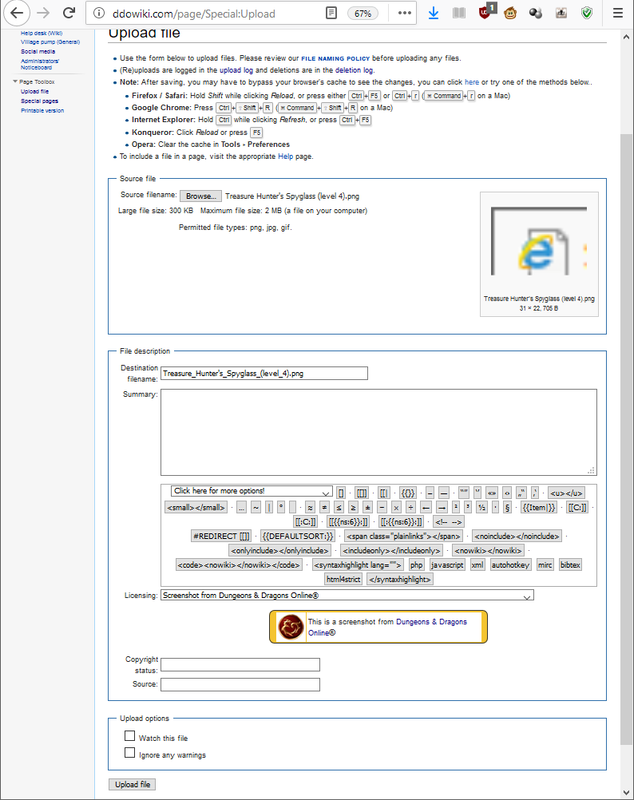This screenshot has width=634, height=800.
Task: Insert <u></u> underline tags
Action: click(566, 493)
